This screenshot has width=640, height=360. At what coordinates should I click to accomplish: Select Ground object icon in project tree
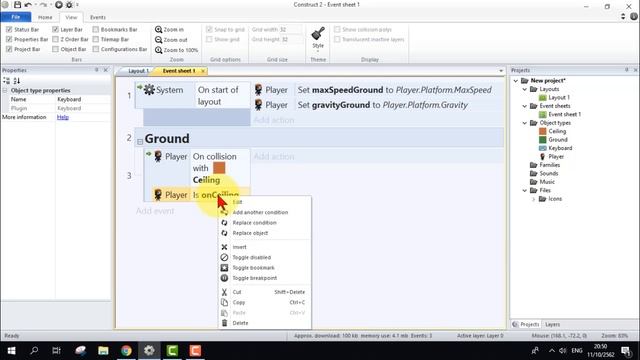tap(542, 140)
